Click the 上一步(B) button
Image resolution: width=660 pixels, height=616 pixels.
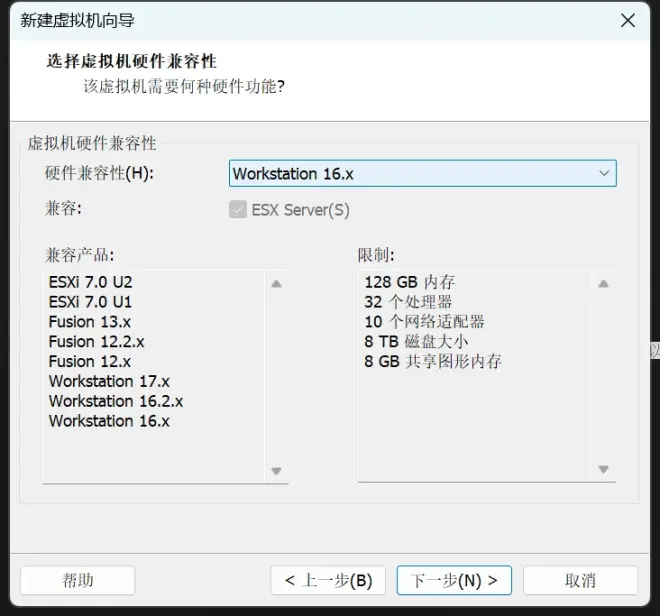coord(328,580)
